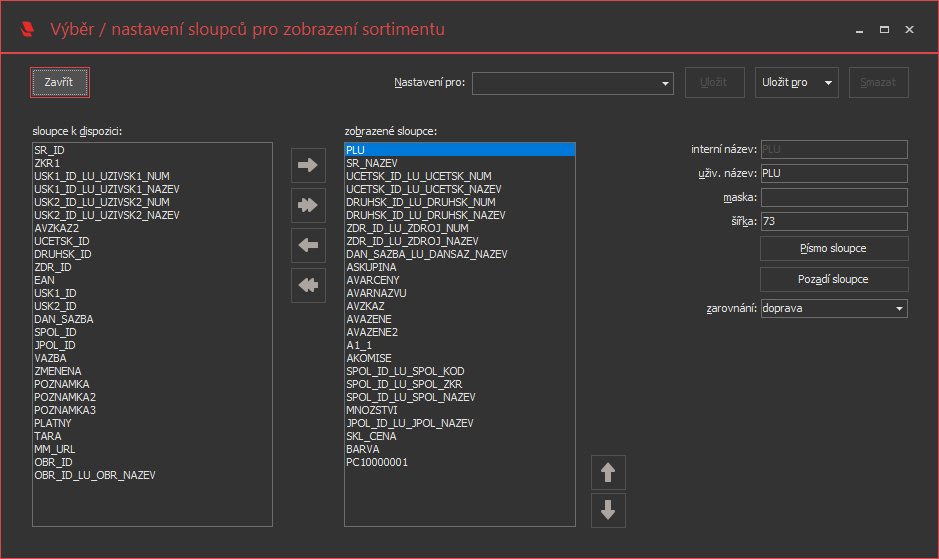Image resolution: width=939 pixels, height=559 pixels.
Task: Move selected column right with single arrow
Action: point(308,165)
